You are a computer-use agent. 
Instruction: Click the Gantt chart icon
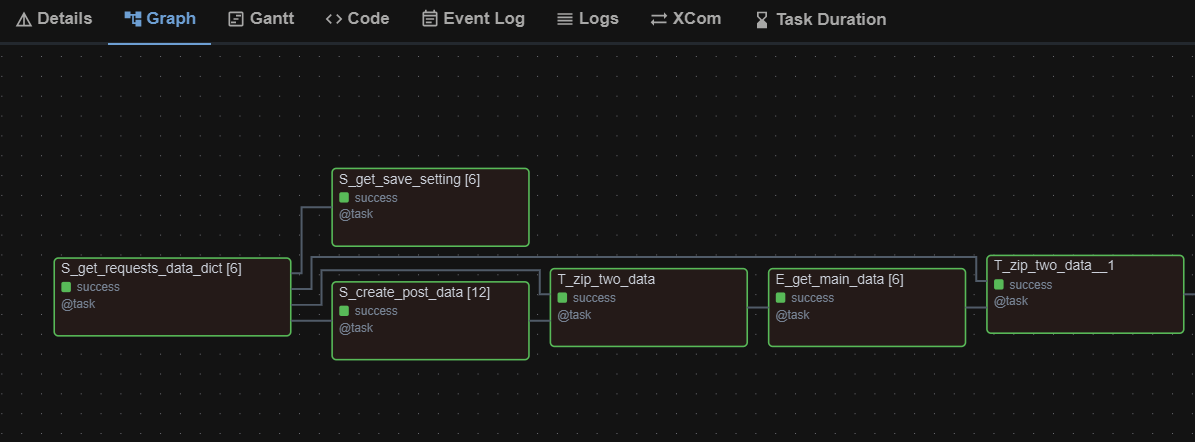[x=236, y=19]
